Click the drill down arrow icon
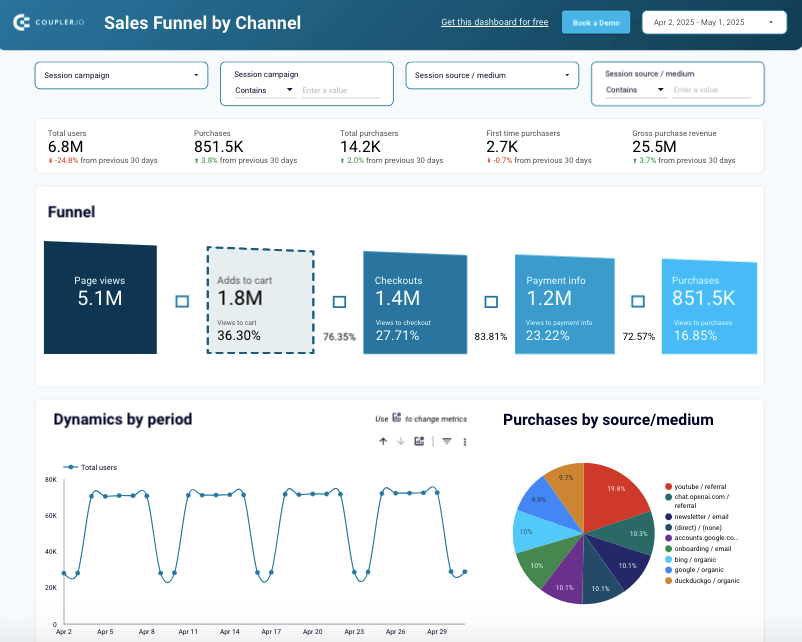 pos(401,441)
